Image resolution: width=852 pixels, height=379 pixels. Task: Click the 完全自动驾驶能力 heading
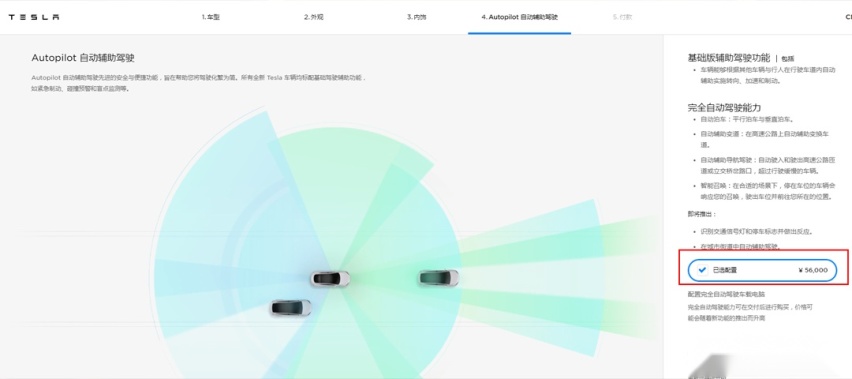pyautogui.click(x=724, y=108)
